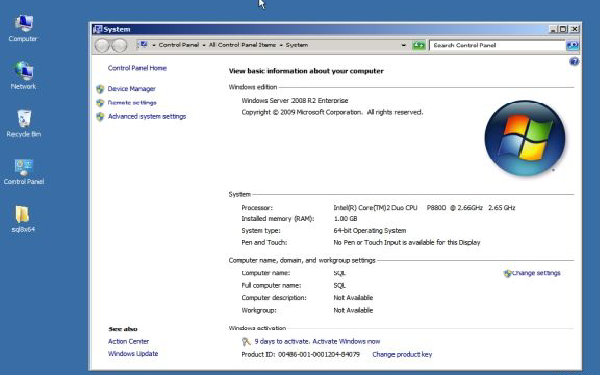
Task: Click the shield icon beside Remote settings
Action: pos(100,103)
